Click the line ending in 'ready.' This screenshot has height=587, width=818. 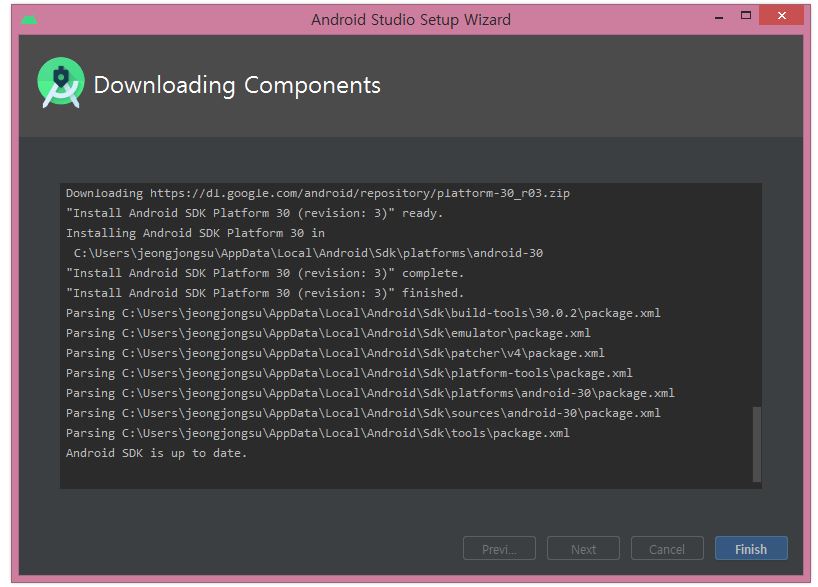click(254, 213)
